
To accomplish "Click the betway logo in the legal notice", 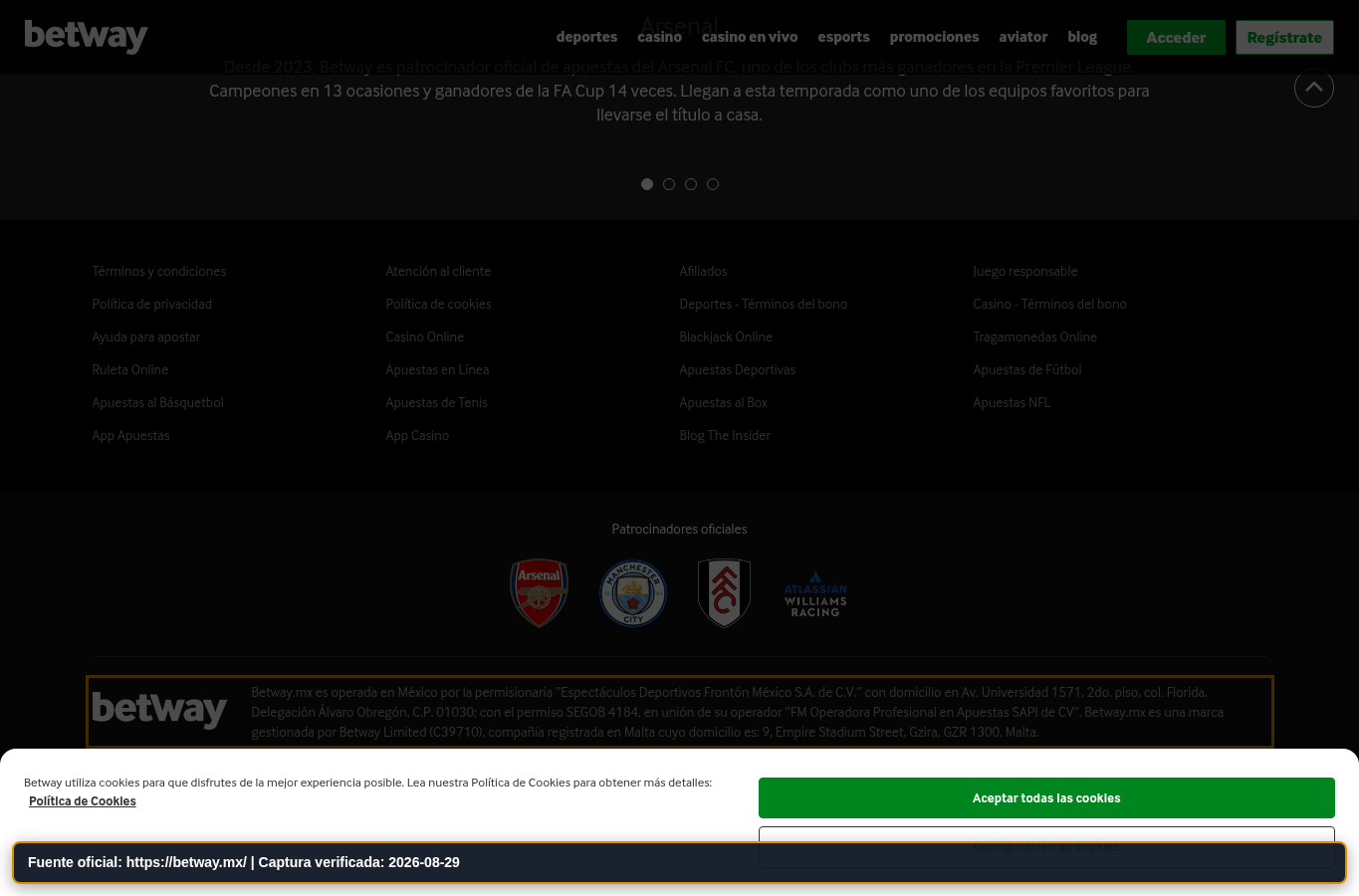I will coord(159,710).
